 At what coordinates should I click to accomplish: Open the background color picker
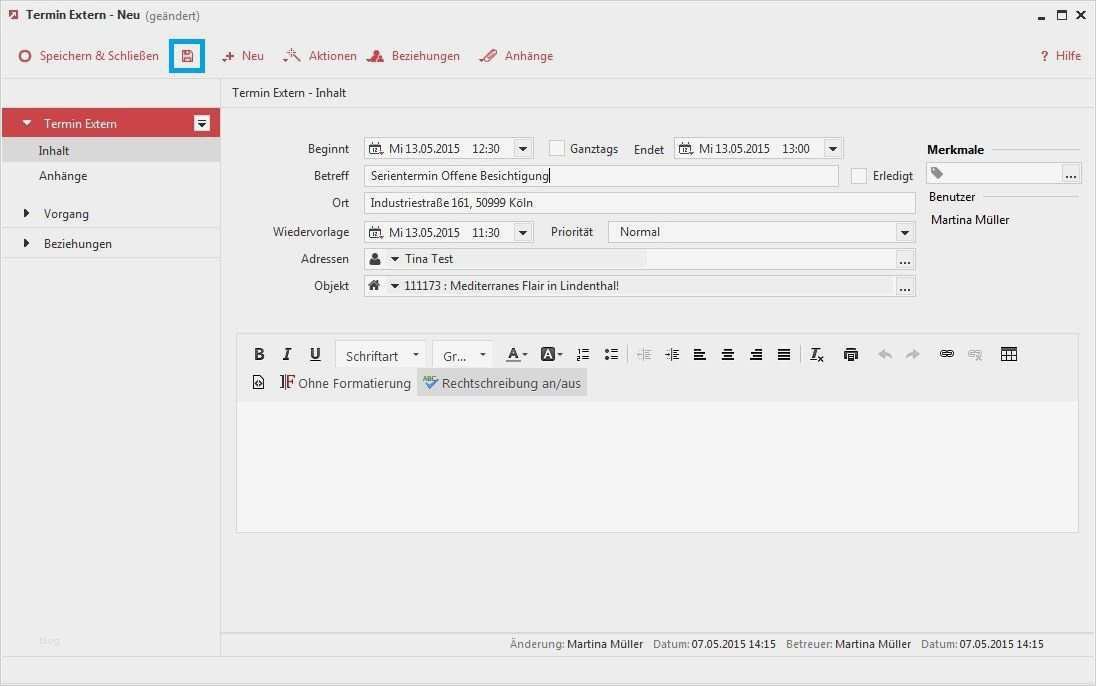click(551, 355)
